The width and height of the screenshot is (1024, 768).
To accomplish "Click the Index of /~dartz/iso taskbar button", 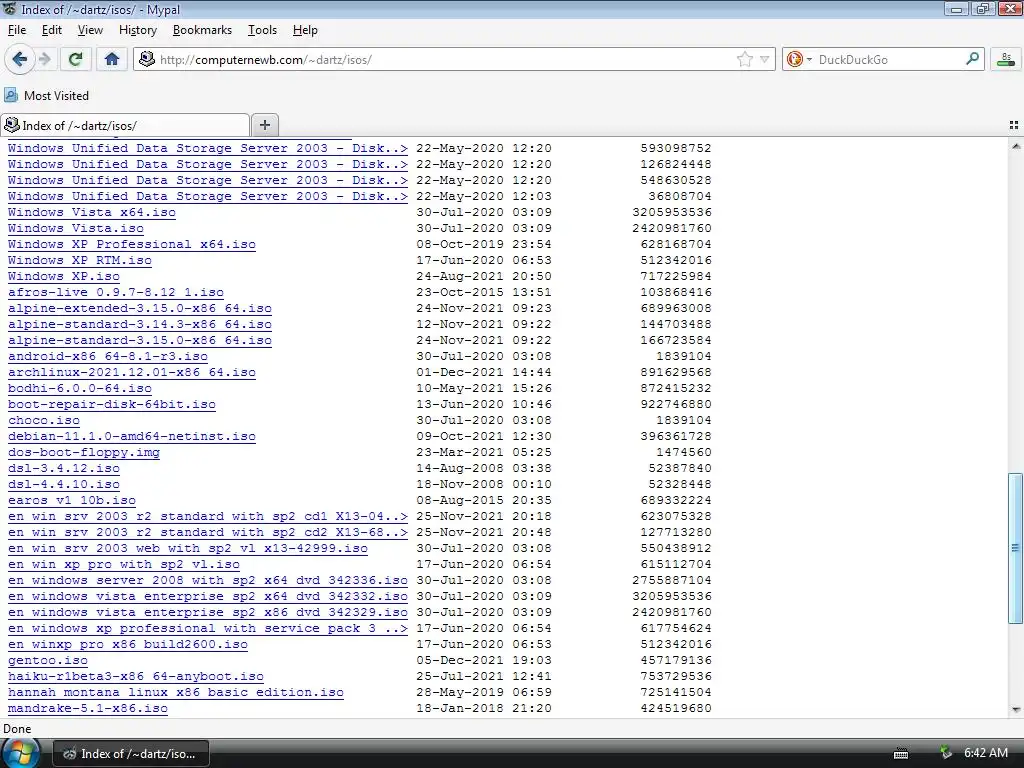I will (131, 754).
